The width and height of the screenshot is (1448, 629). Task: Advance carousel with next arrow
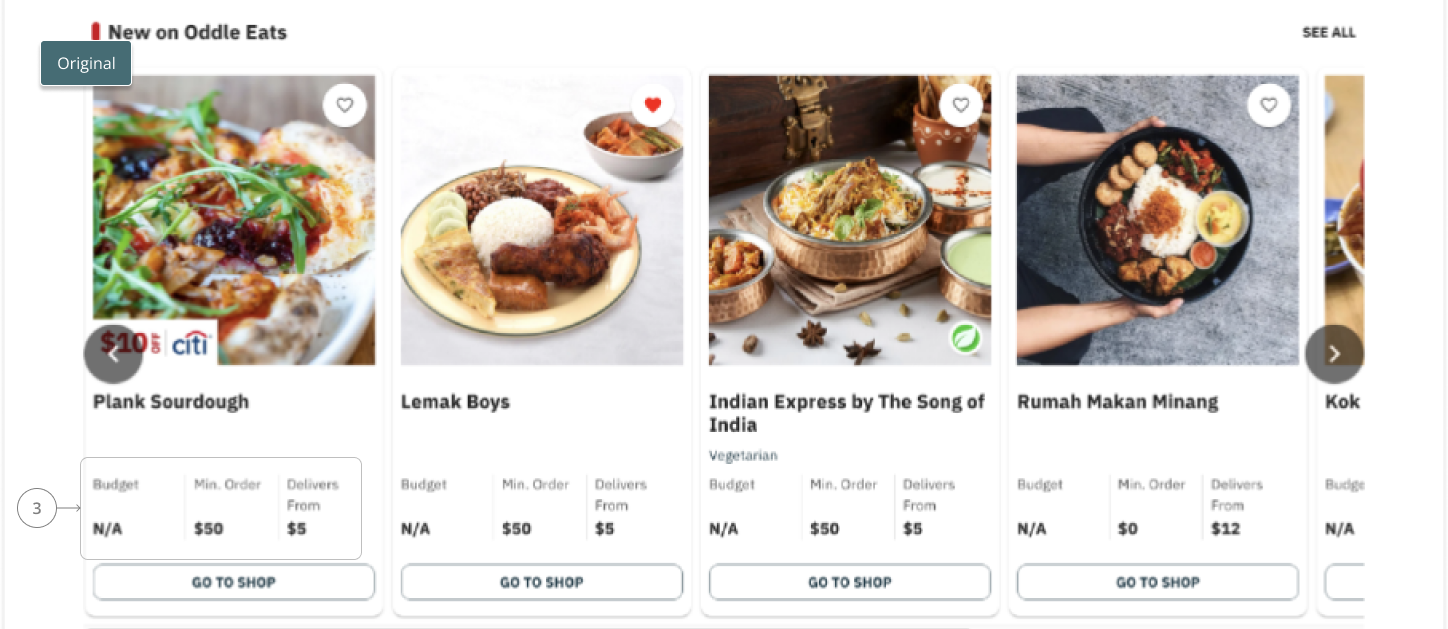pos(1334,354)
